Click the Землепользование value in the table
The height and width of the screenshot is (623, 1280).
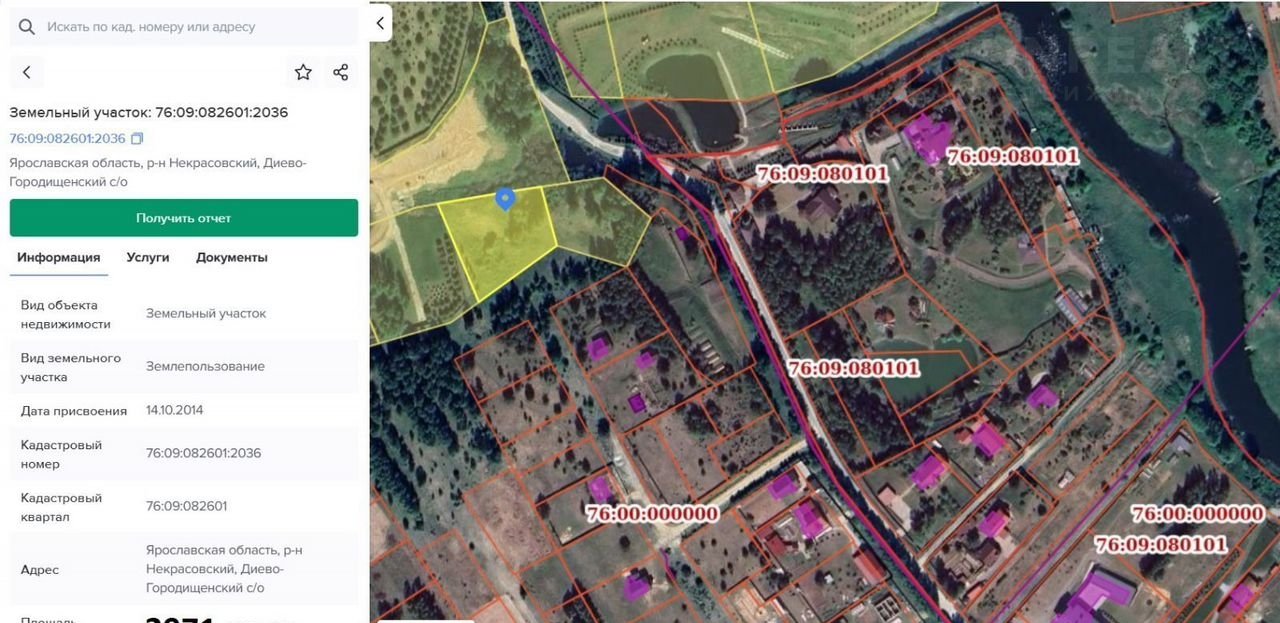click(205, 366)
